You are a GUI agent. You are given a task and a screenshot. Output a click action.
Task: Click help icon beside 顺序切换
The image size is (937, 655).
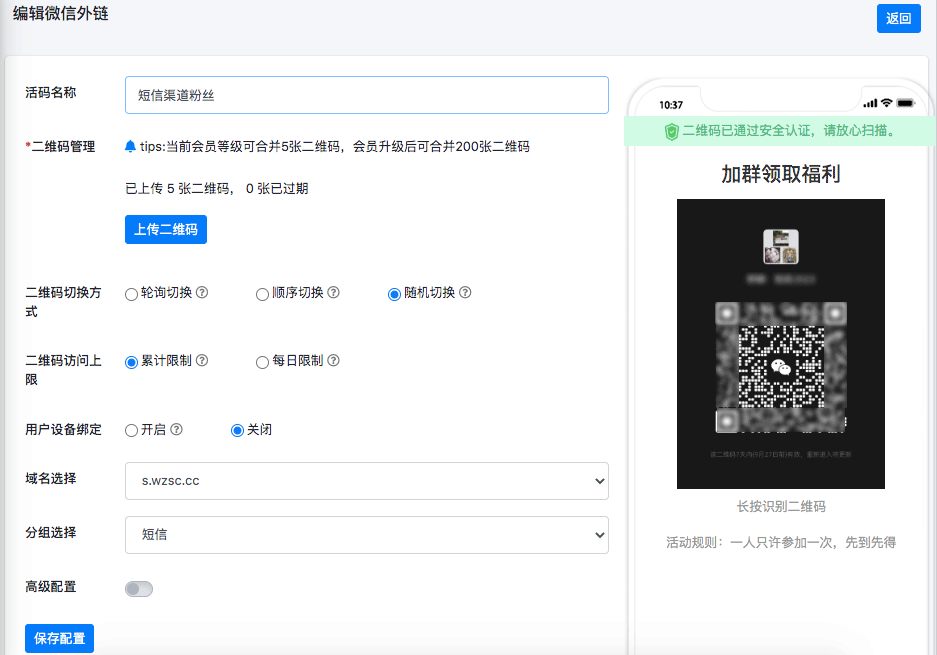click(x=334, y=293)
